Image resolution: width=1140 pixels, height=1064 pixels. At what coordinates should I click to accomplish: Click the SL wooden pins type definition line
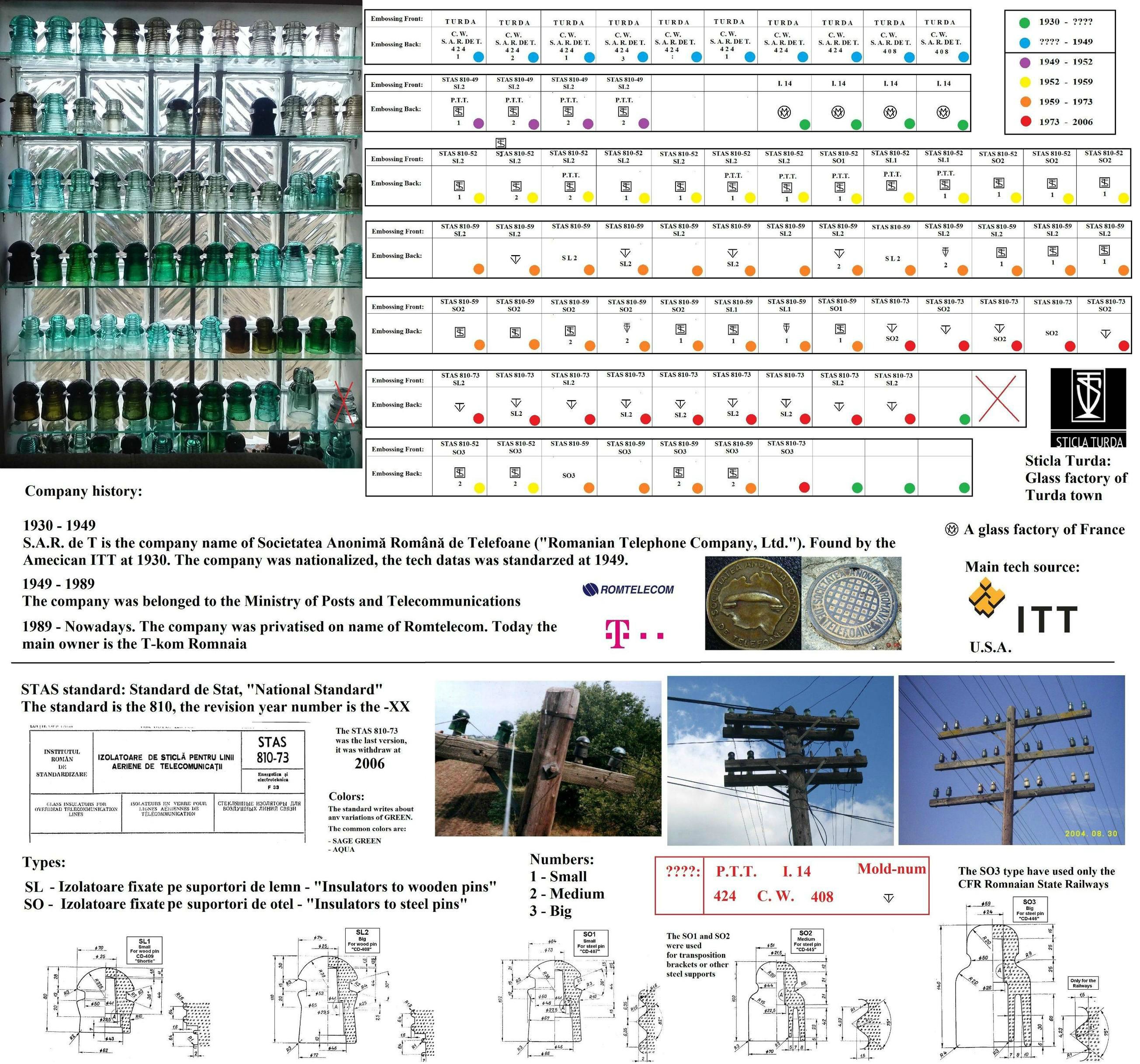260,887
